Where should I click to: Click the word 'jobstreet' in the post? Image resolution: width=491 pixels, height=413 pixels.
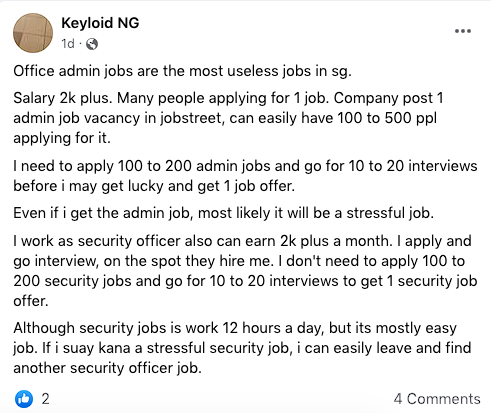tap(191, 119)
